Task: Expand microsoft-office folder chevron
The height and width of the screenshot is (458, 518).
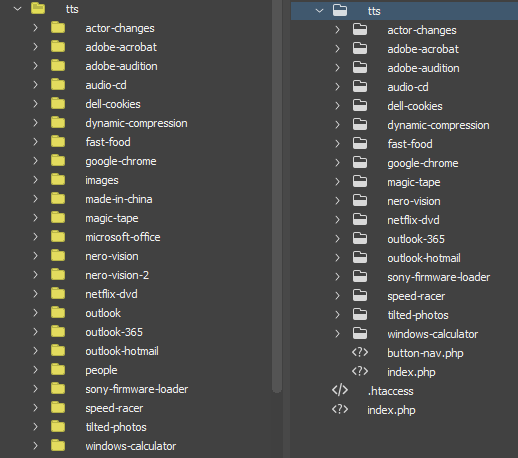Action: coord(35,237)
